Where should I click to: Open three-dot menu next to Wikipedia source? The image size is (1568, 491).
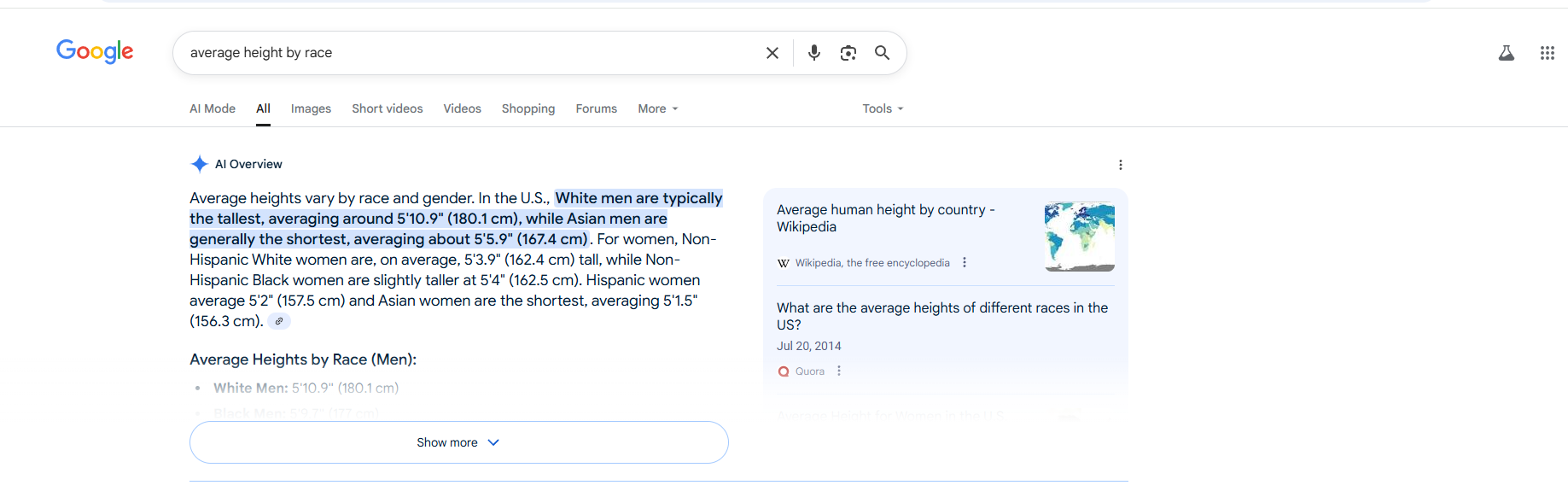point(965,263)
